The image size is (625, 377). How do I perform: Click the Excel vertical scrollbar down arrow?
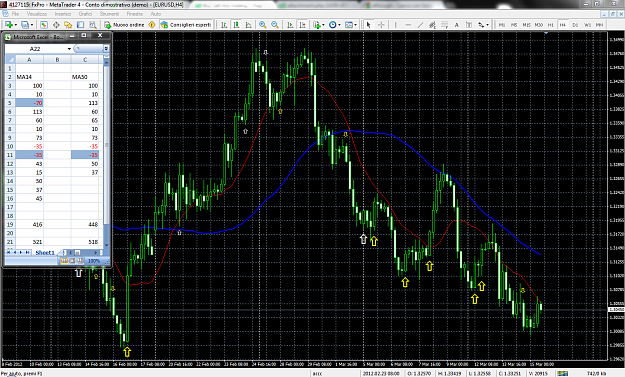pos(106,245)
